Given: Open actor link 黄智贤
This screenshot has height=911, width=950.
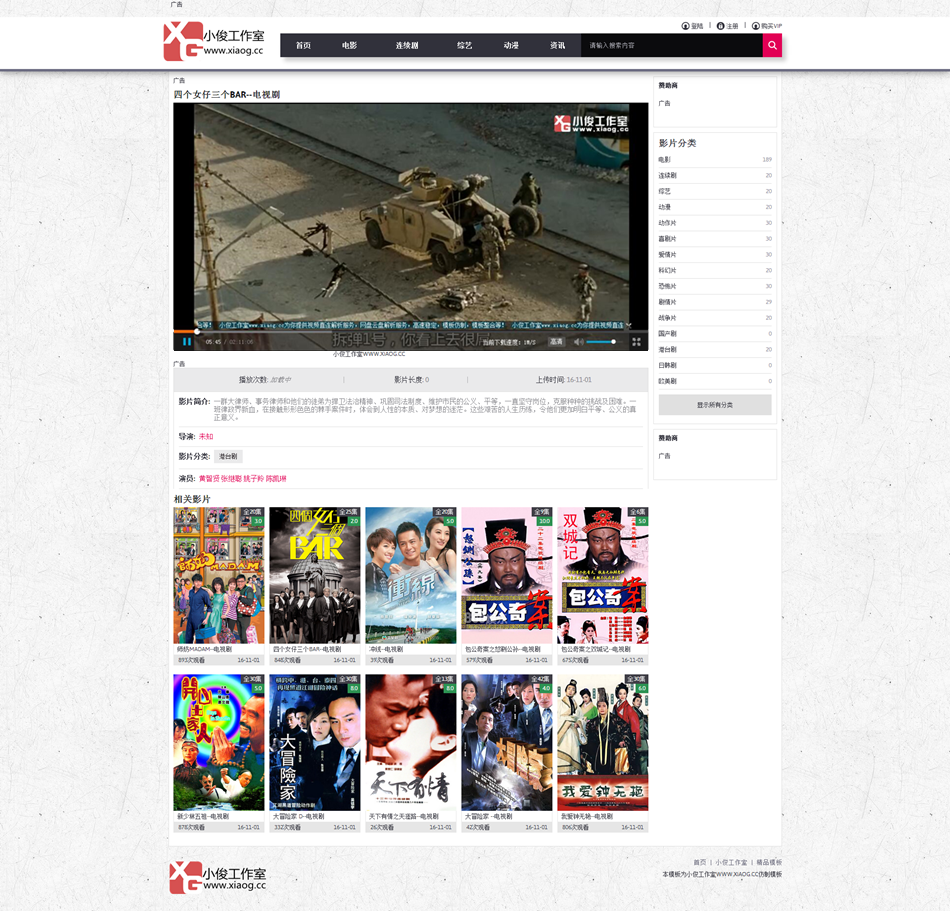Looking at the screenshot, I should click(209, 479).
